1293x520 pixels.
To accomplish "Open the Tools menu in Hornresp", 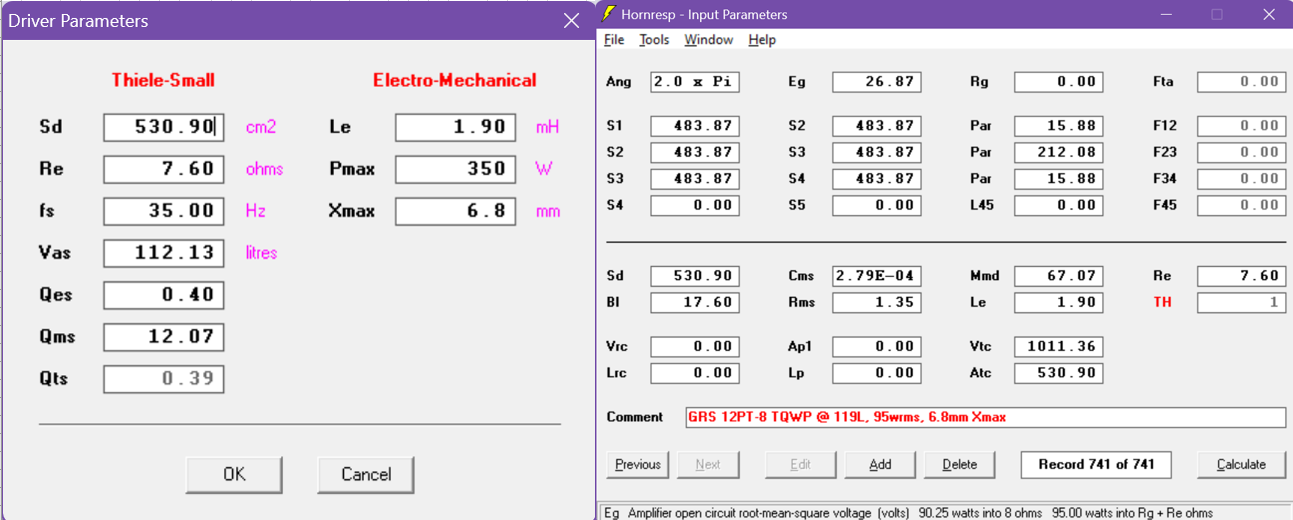I will (x=654, y=40).
